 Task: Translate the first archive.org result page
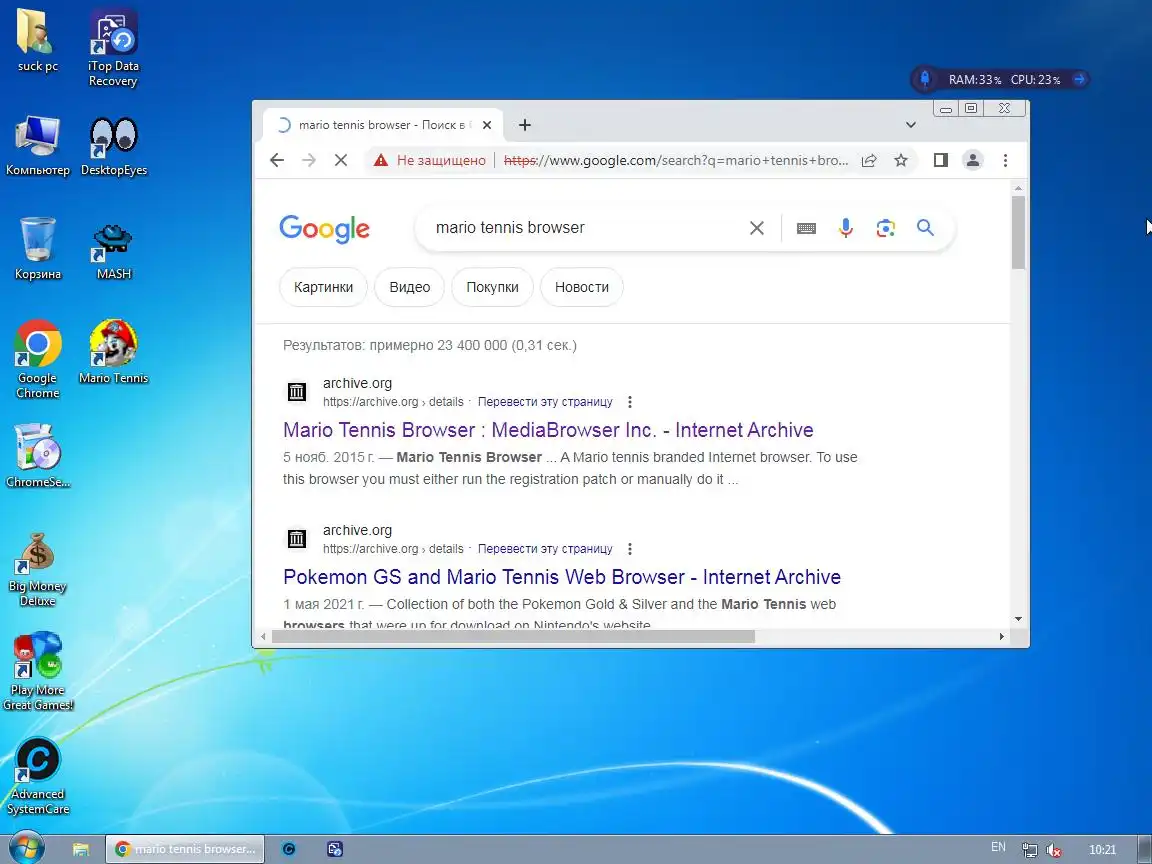[x=545, y=402]
